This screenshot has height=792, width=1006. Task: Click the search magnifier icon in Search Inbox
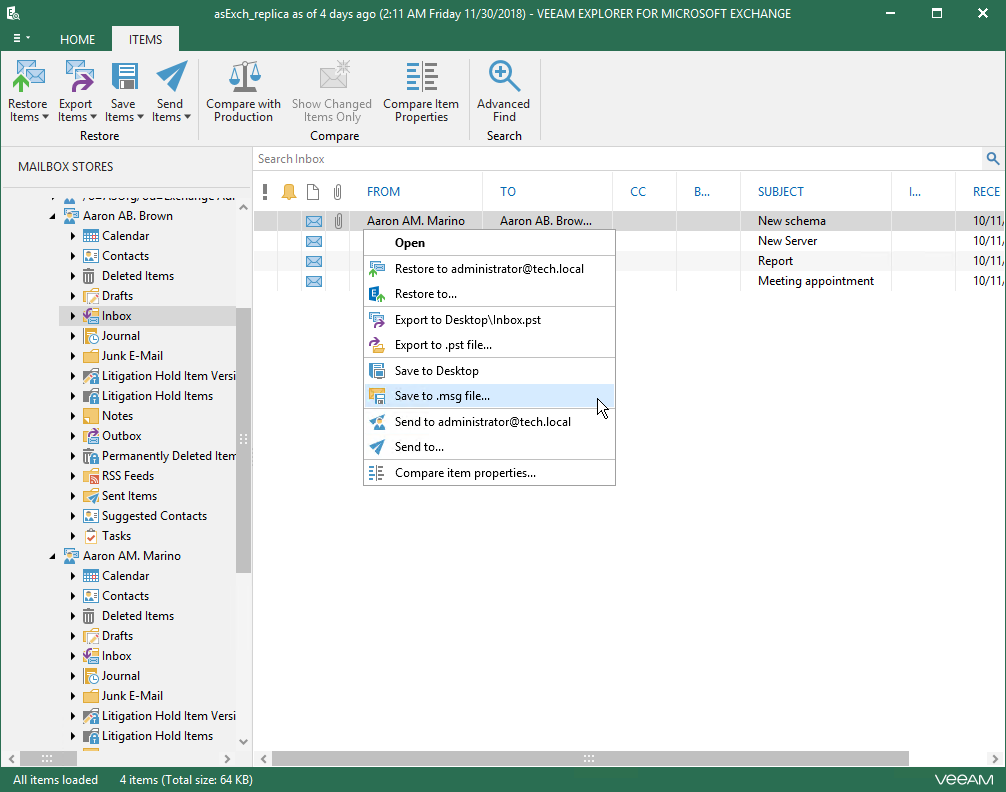point(992,159)
